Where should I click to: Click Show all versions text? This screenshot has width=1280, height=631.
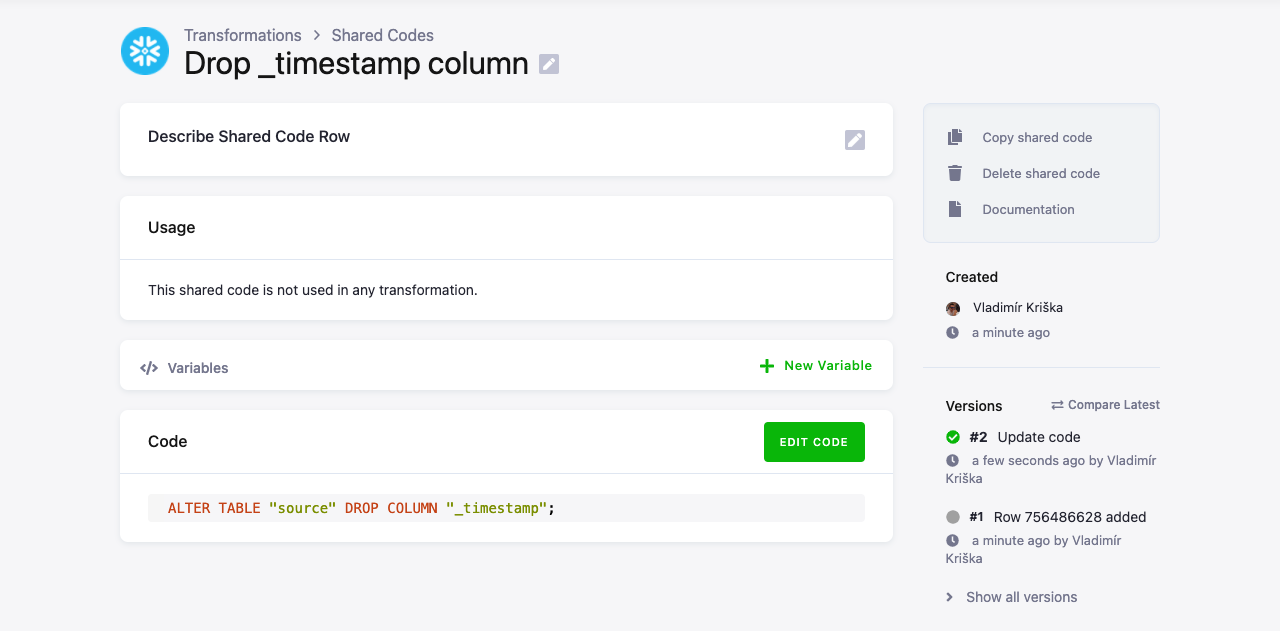[1022, 597]
